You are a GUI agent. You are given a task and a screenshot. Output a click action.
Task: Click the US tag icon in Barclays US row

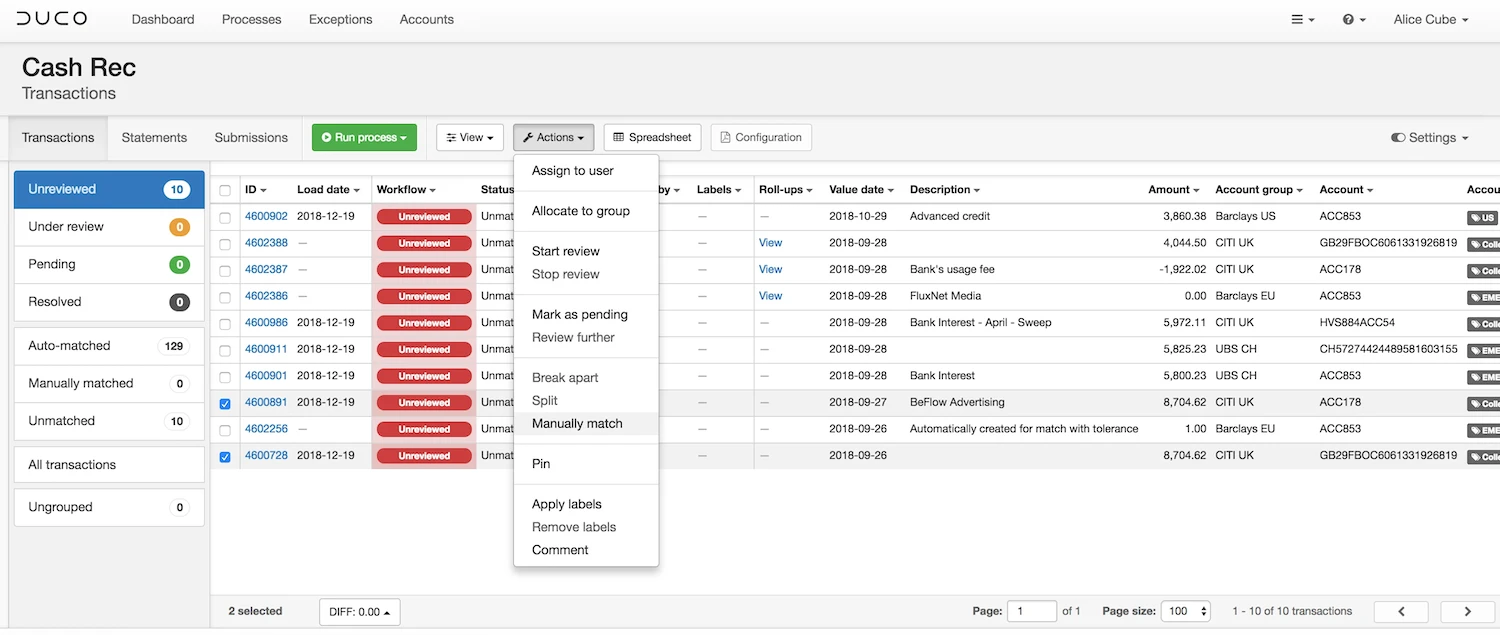(x=1482, y=217)
